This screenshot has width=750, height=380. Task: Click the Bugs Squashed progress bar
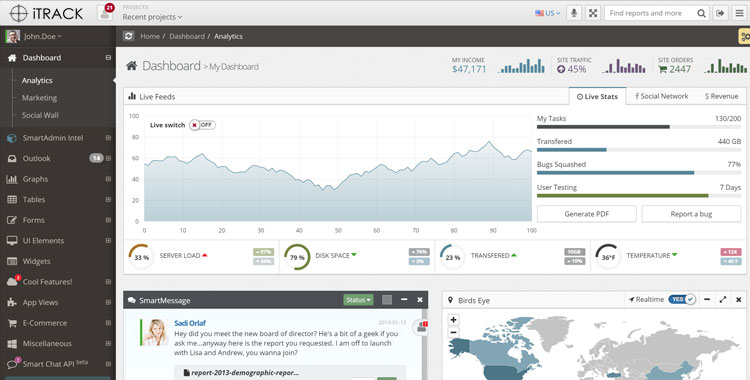point(639,173)
